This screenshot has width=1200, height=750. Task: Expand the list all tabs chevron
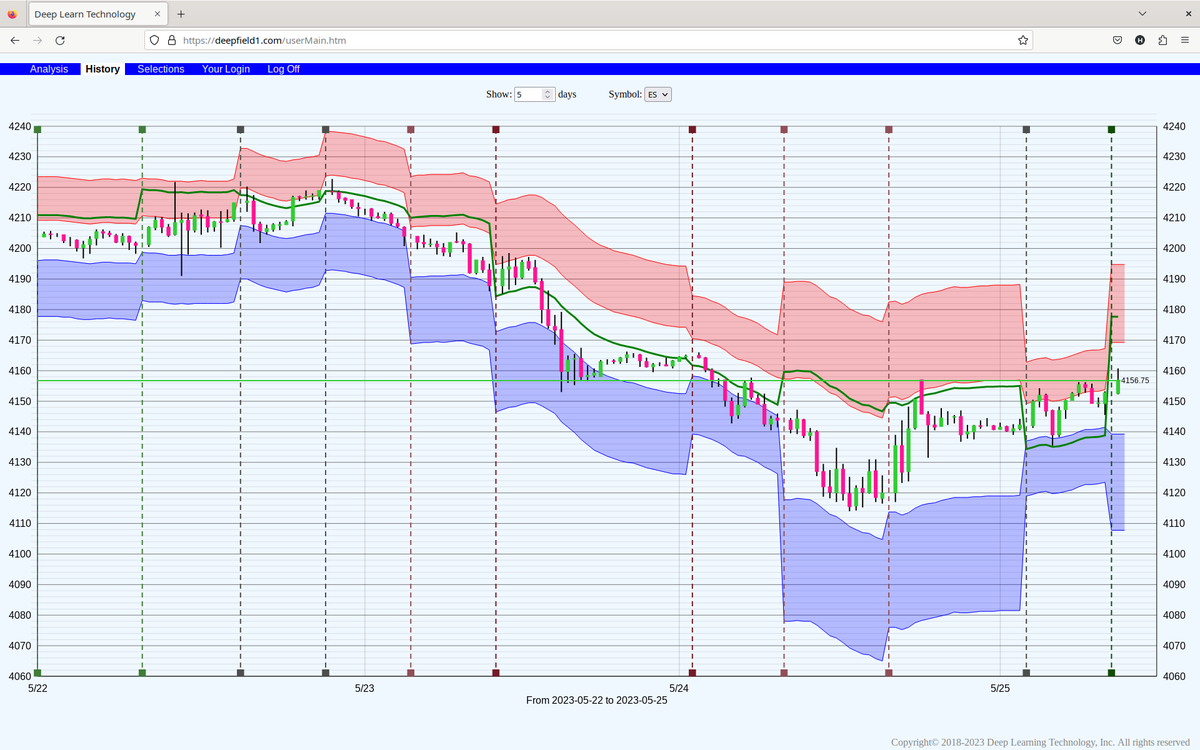(x=1143, y=14)
